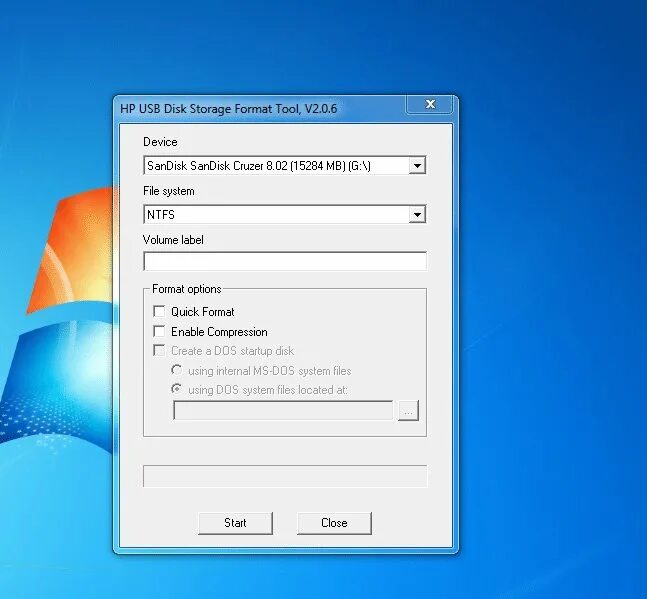The width and height of the screenshot is (647, 599).
Task: Browse for DOS files with ellipsis button
Action: (408, 410)
